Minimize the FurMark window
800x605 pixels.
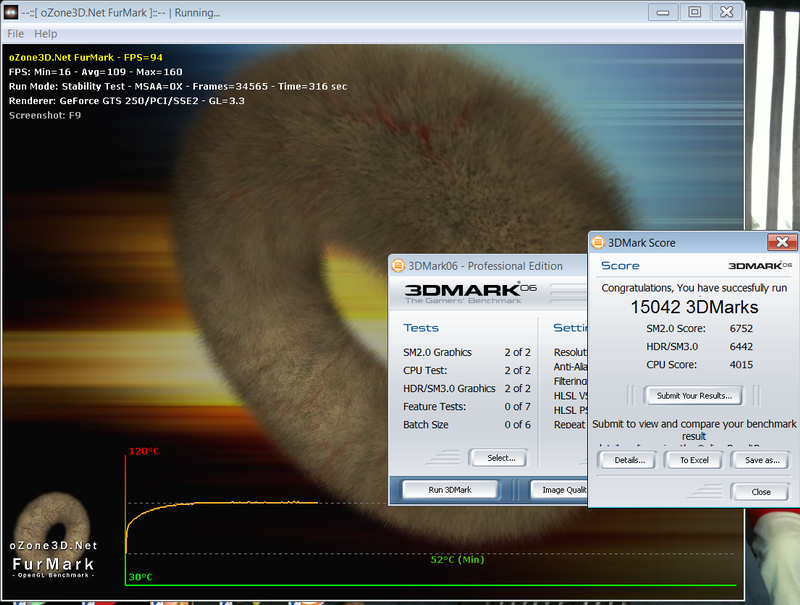tap(663, 12)
